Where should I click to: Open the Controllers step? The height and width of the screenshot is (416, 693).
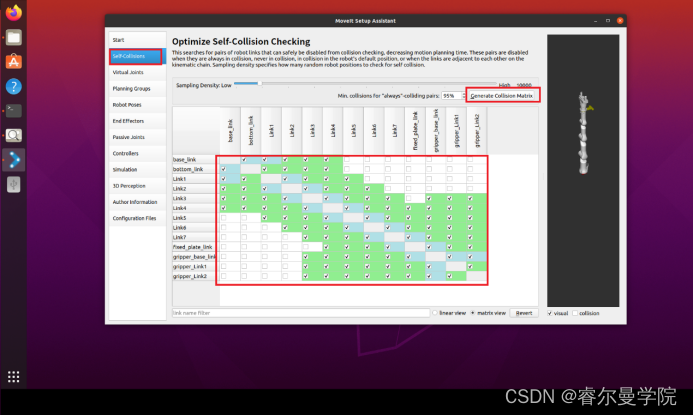137,153
